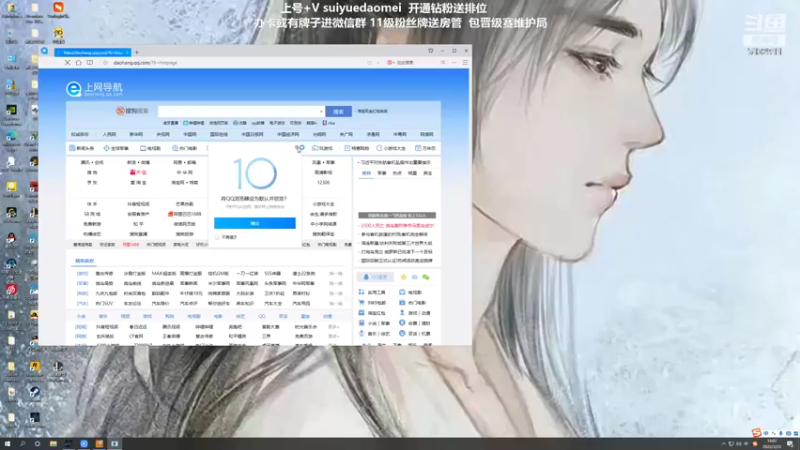Open the 小说 category tab
The image size is (800, 450).
click(81, 316)
